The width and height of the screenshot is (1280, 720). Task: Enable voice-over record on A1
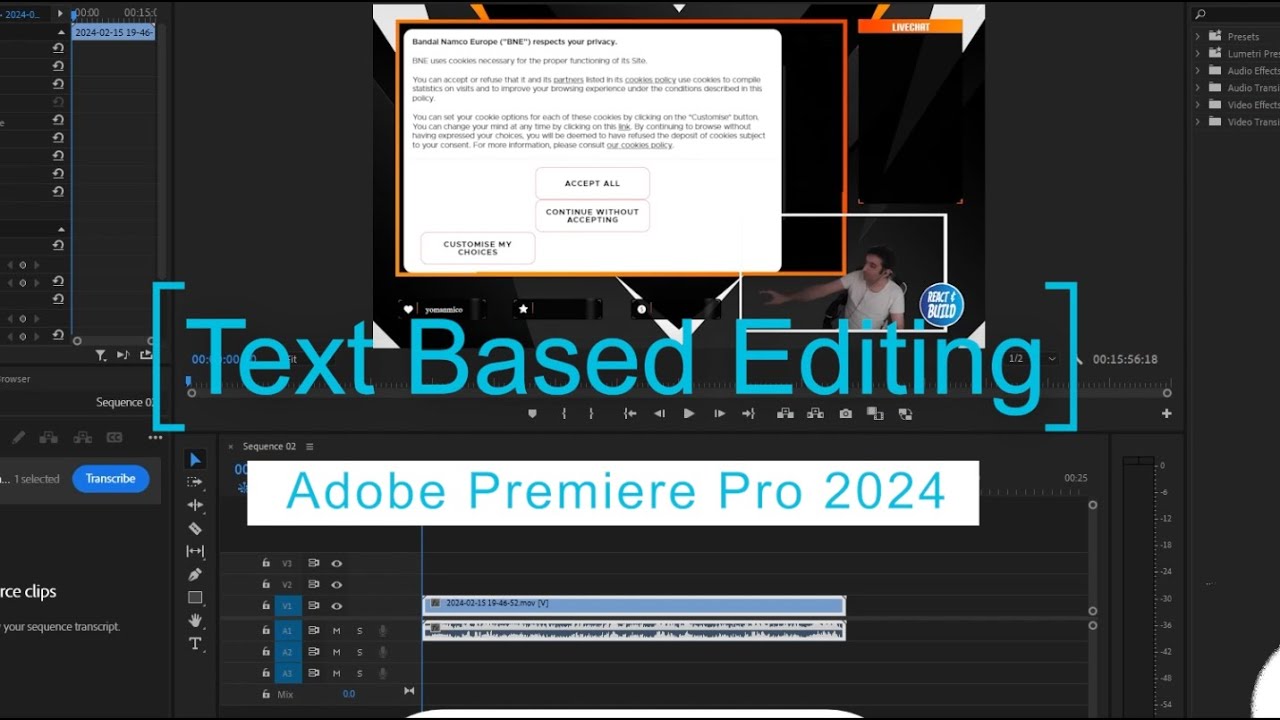[382, 631]
